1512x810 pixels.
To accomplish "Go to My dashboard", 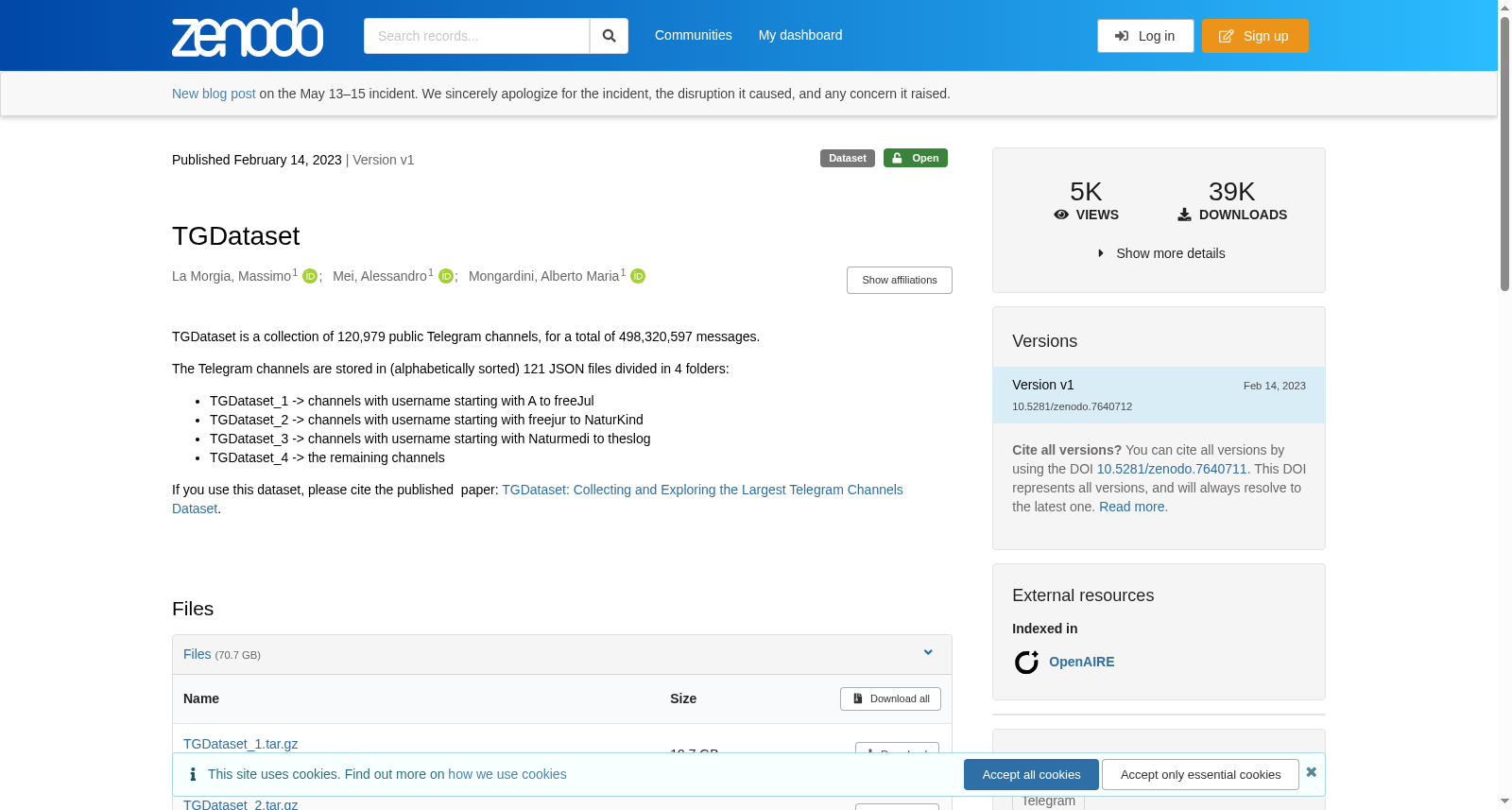I will pyautogui.click(x=800, y=35).
